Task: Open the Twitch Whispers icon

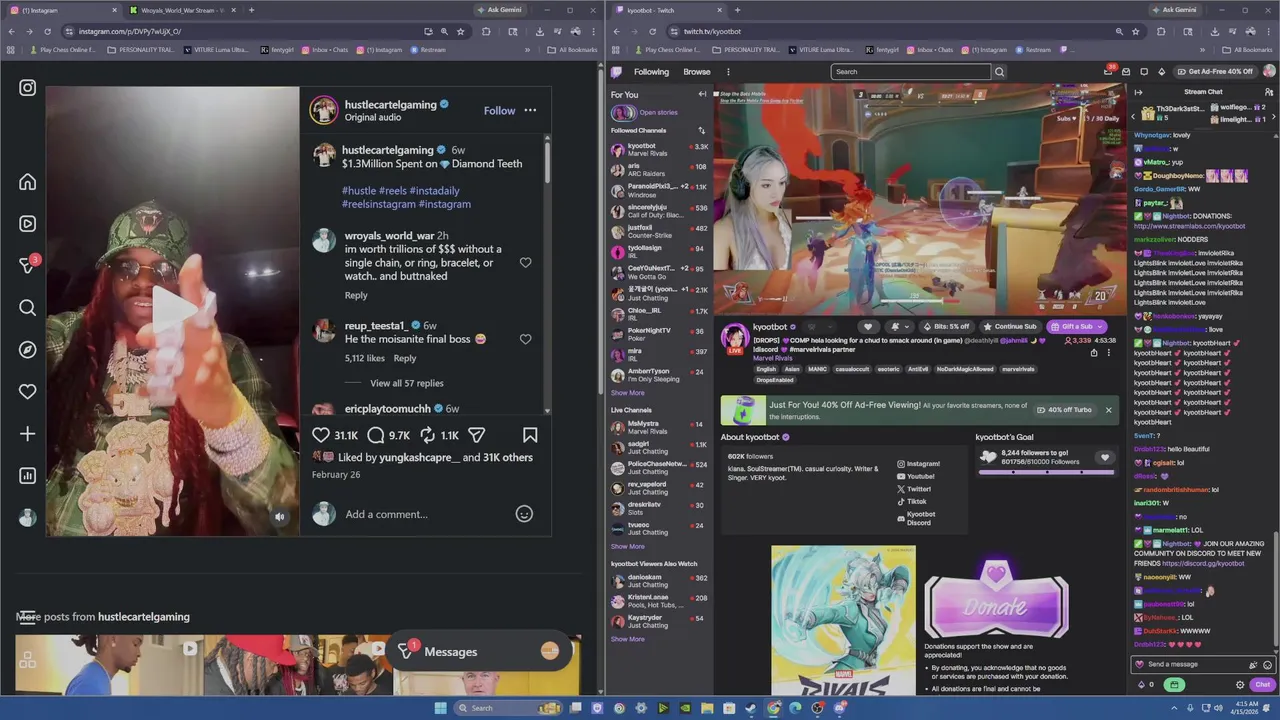Action: 1144,72
